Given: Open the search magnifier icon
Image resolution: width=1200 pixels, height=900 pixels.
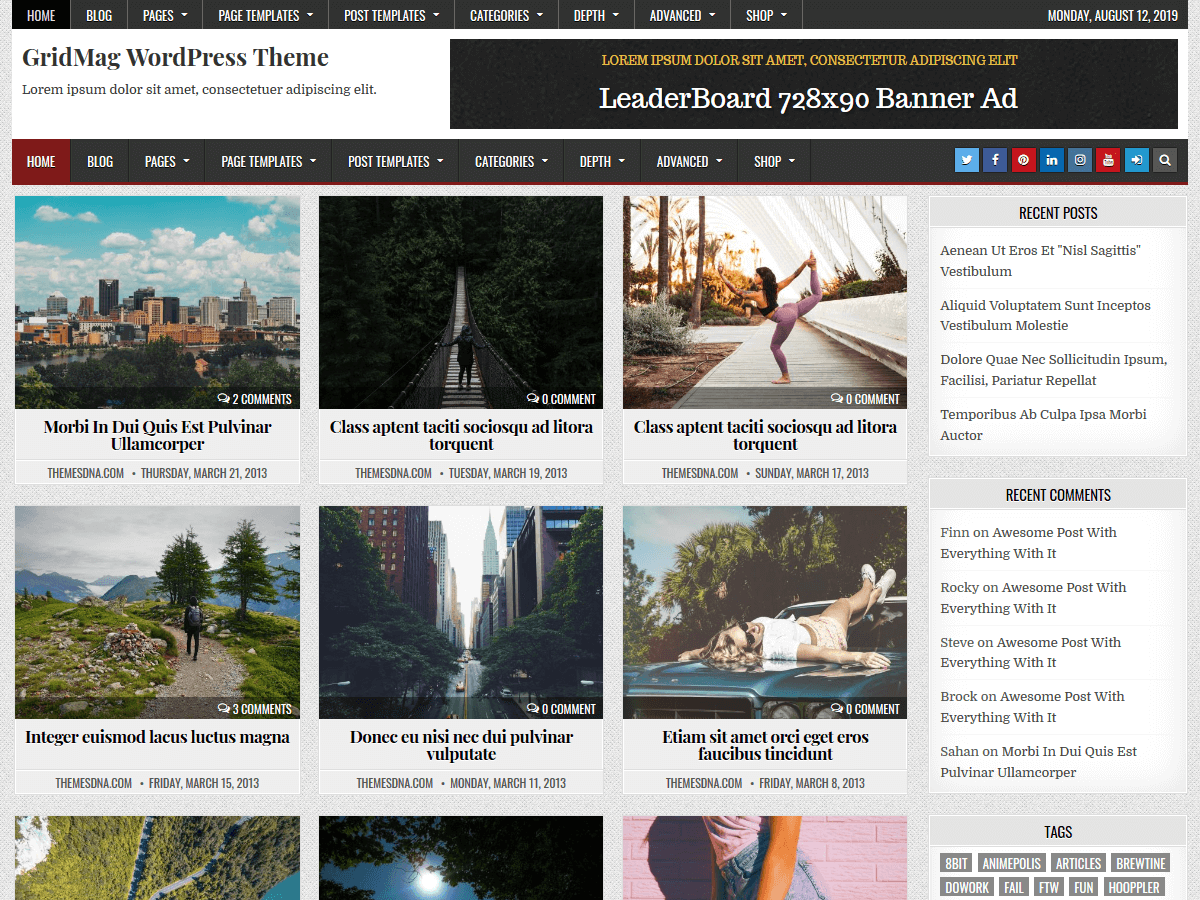Looking at the screenshot, I should click(x=1164, y=159).
